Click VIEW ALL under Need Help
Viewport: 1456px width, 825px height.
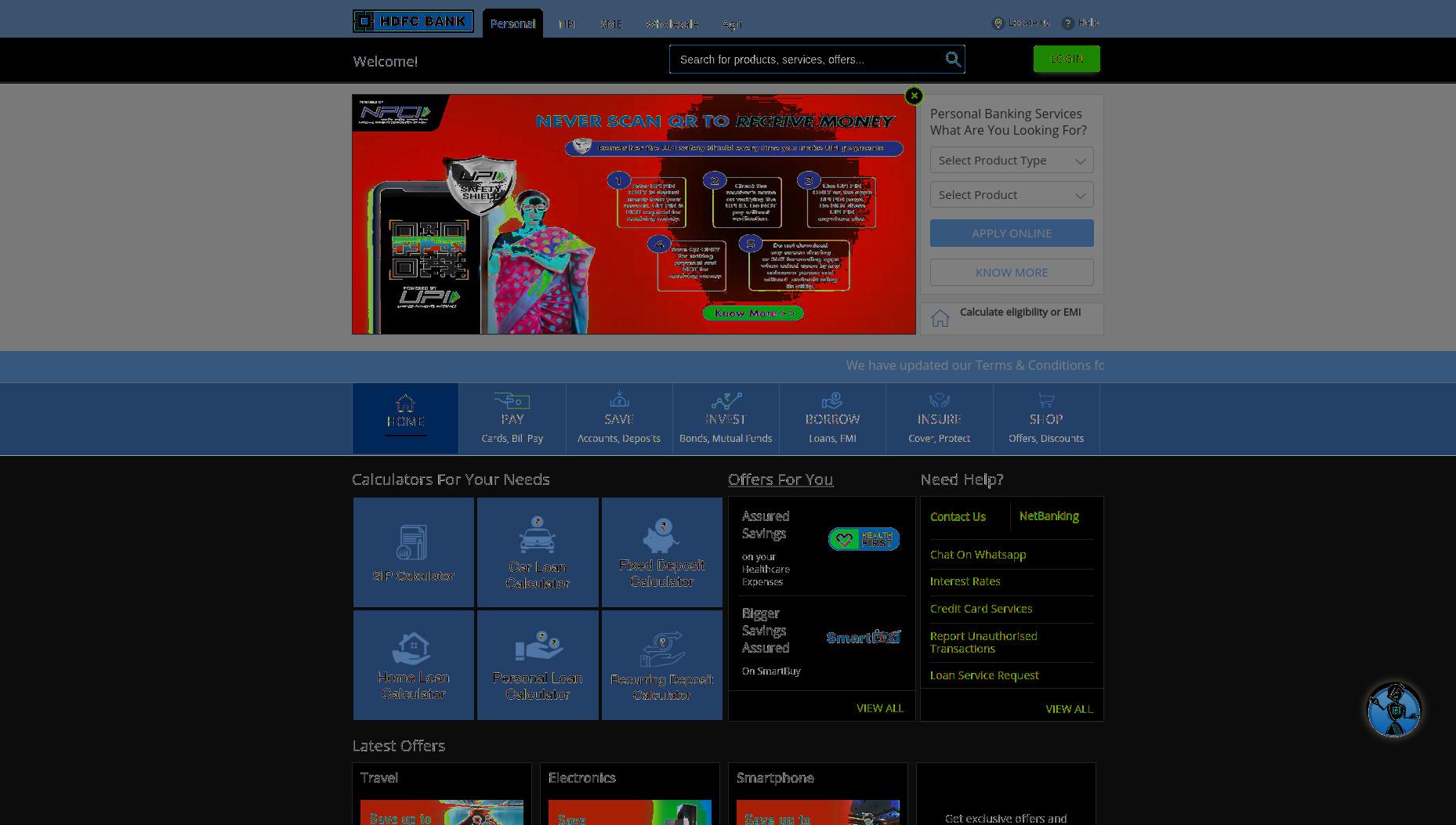pos(1069,709)
